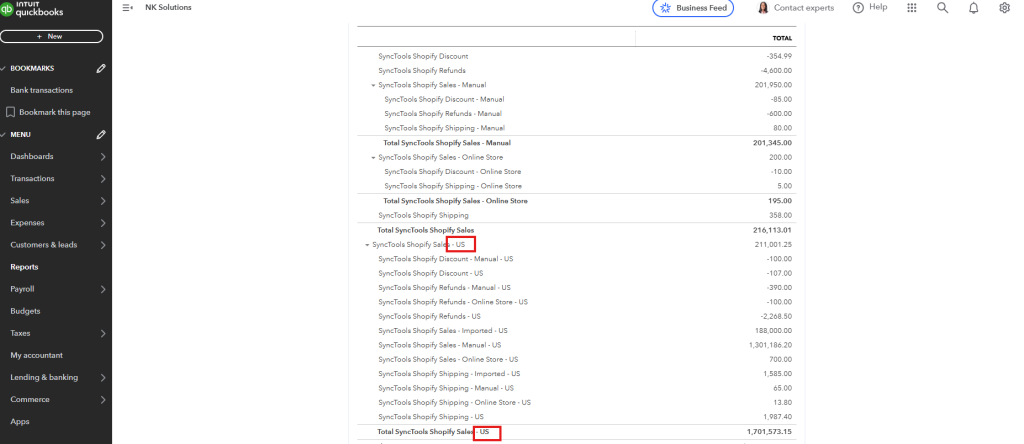Open the settings gear icon
The image size is (1024, 444).
click(1004, 8)
